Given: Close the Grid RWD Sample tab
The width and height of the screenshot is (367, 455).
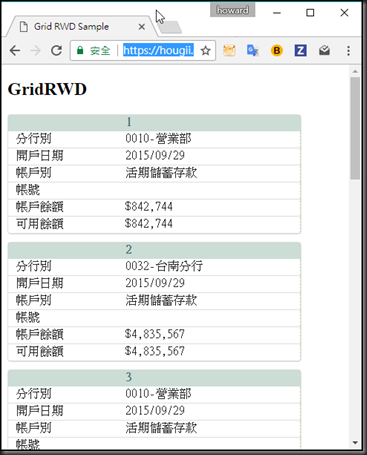Looking at the screenshot, I should coord(142,27).
